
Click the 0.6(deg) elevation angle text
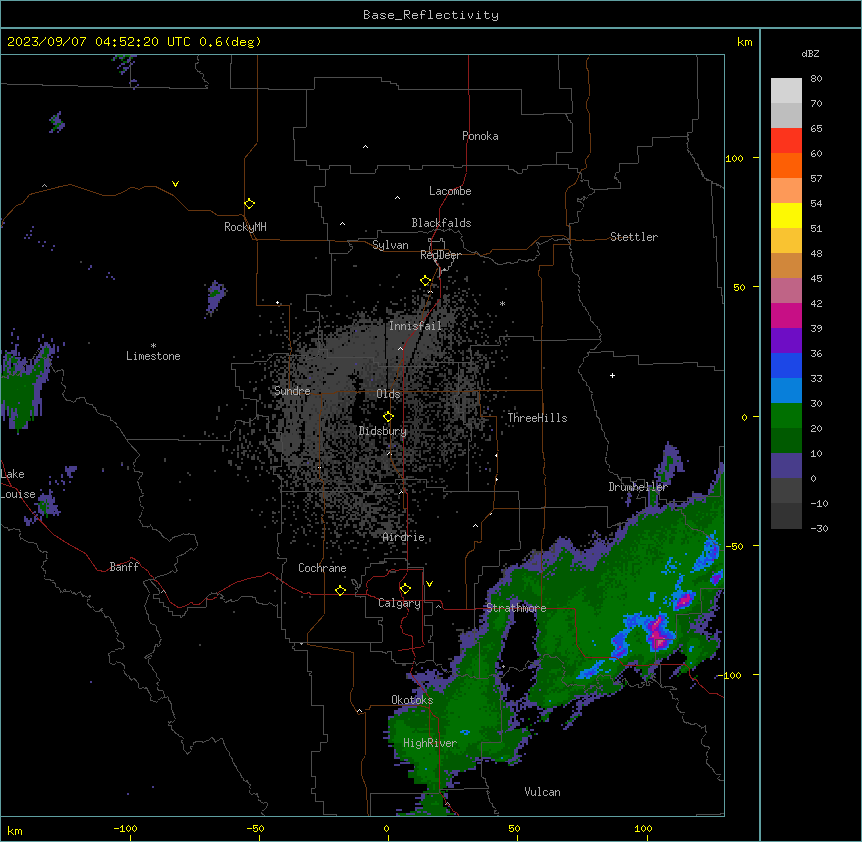pos(230,42)
